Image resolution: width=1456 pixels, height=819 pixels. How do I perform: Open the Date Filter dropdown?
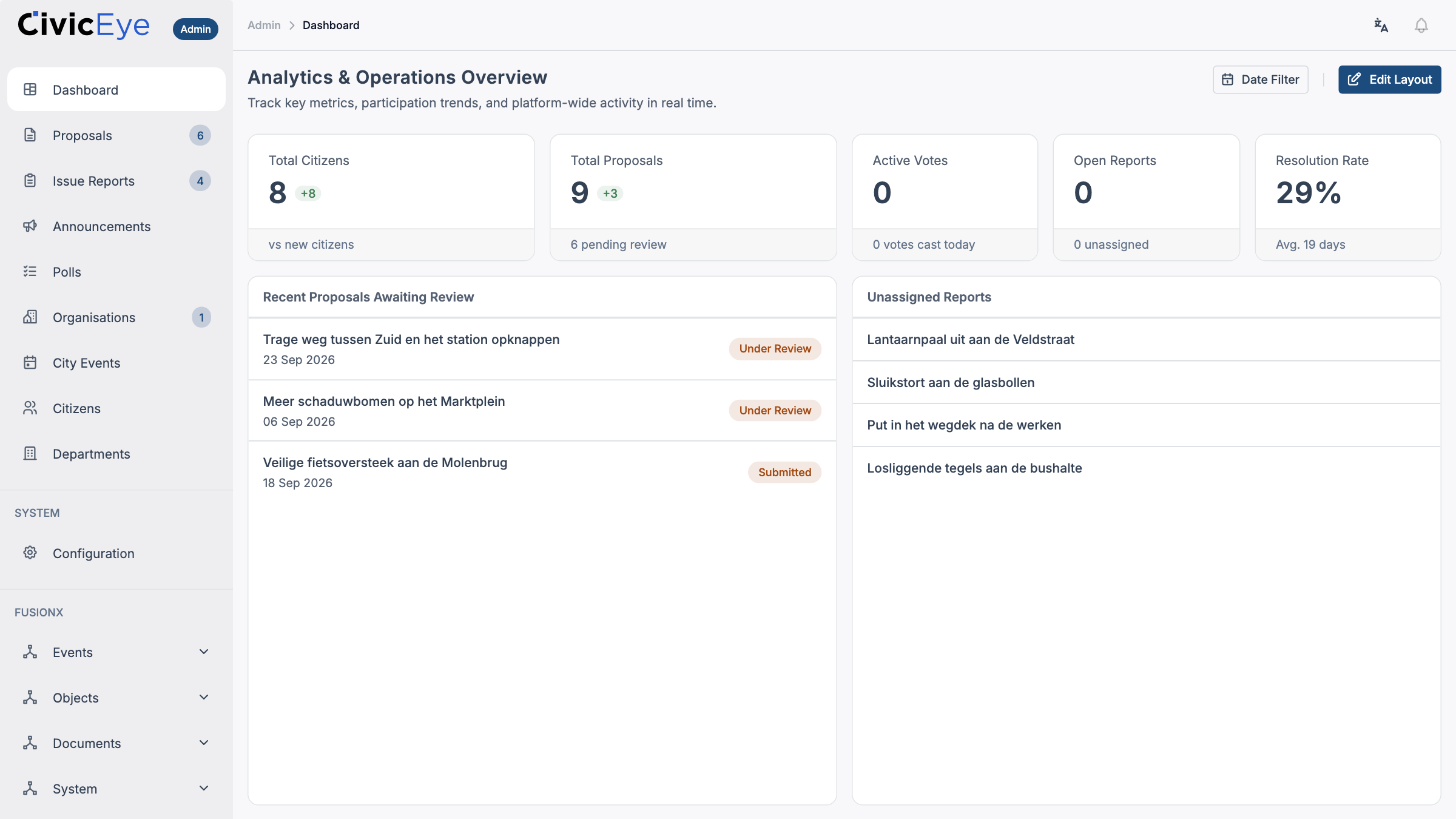(x=1261, y=79)
